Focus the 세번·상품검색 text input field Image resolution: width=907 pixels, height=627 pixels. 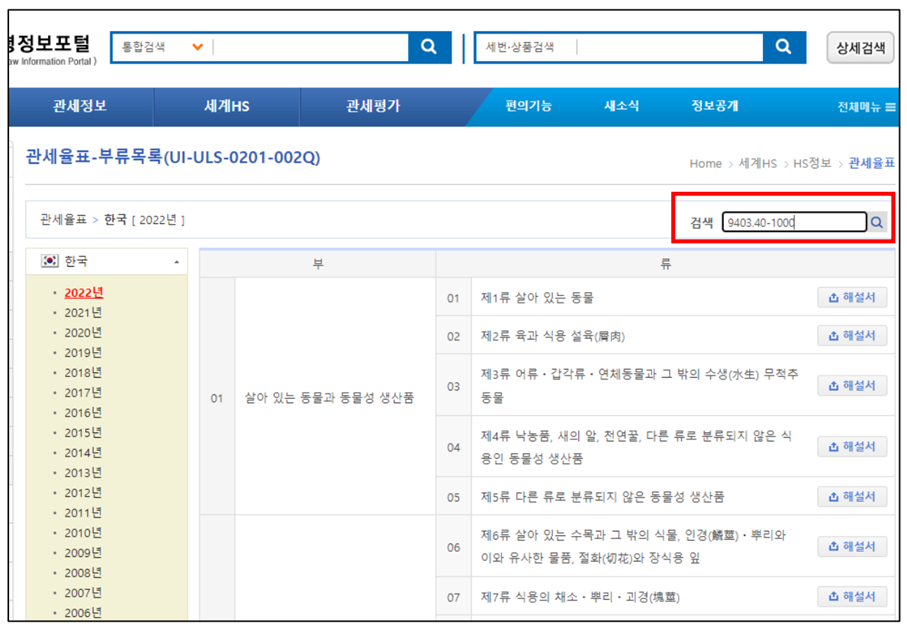point(669,47)
